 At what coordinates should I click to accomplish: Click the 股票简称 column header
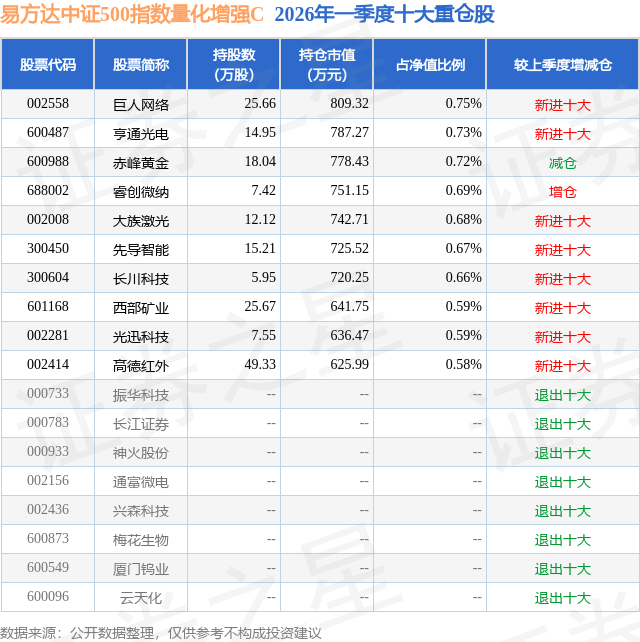[141, 64]
